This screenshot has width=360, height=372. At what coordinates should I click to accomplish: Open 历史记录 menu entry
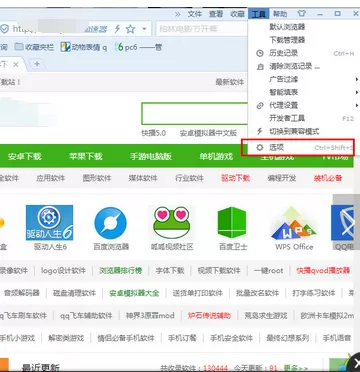283,53
